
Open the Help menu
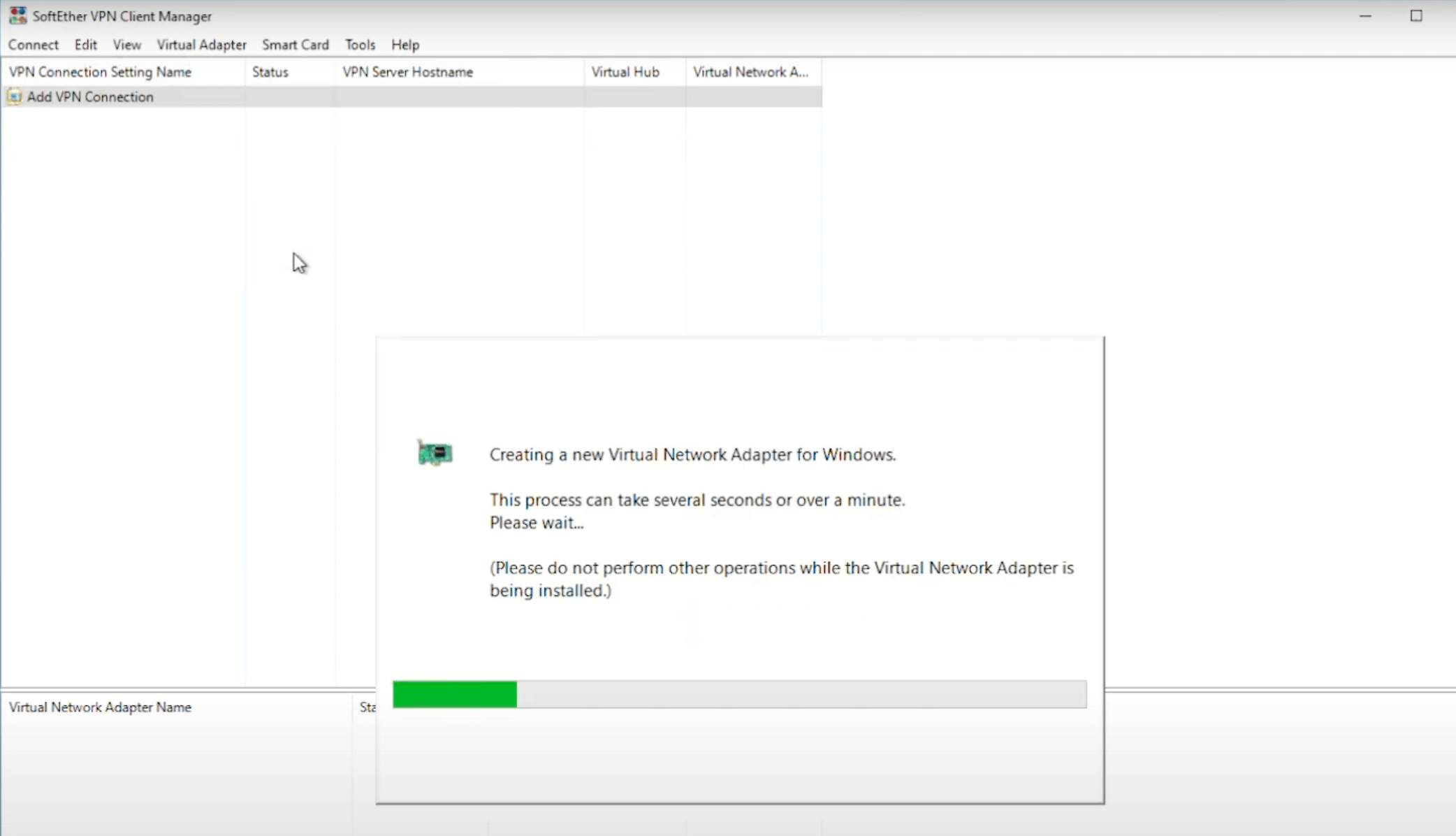pos(405,44)
